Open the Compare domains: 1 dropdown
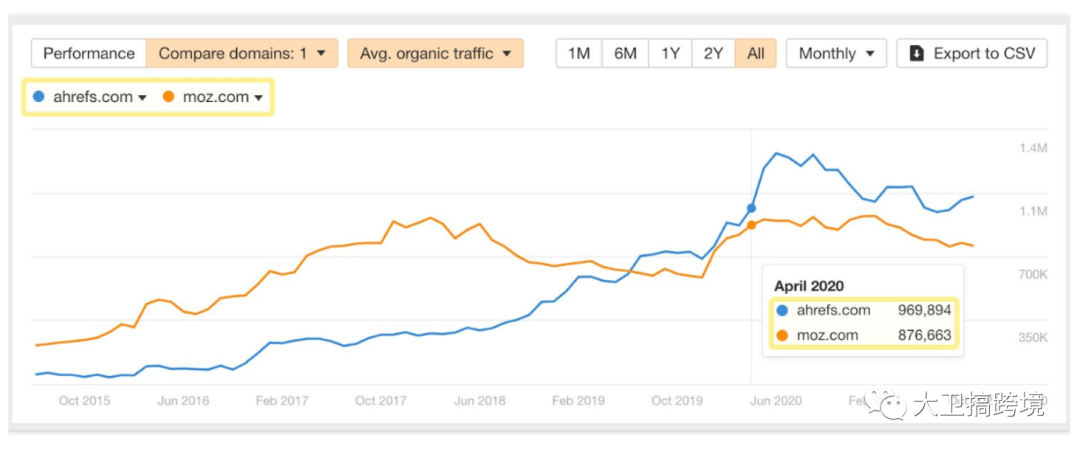Screen dimensions: 1080x452 click(x=242, y=53)
